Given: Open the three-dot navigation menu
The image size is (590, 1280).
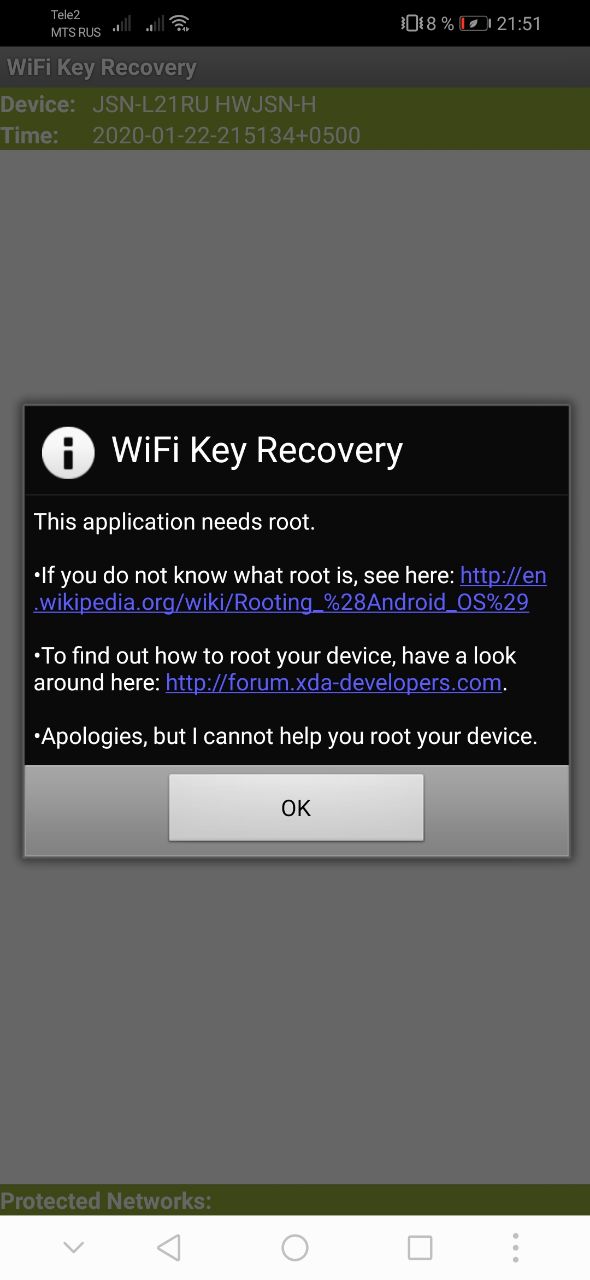Looking at the screenshot, I should [x=515, y=1247].
